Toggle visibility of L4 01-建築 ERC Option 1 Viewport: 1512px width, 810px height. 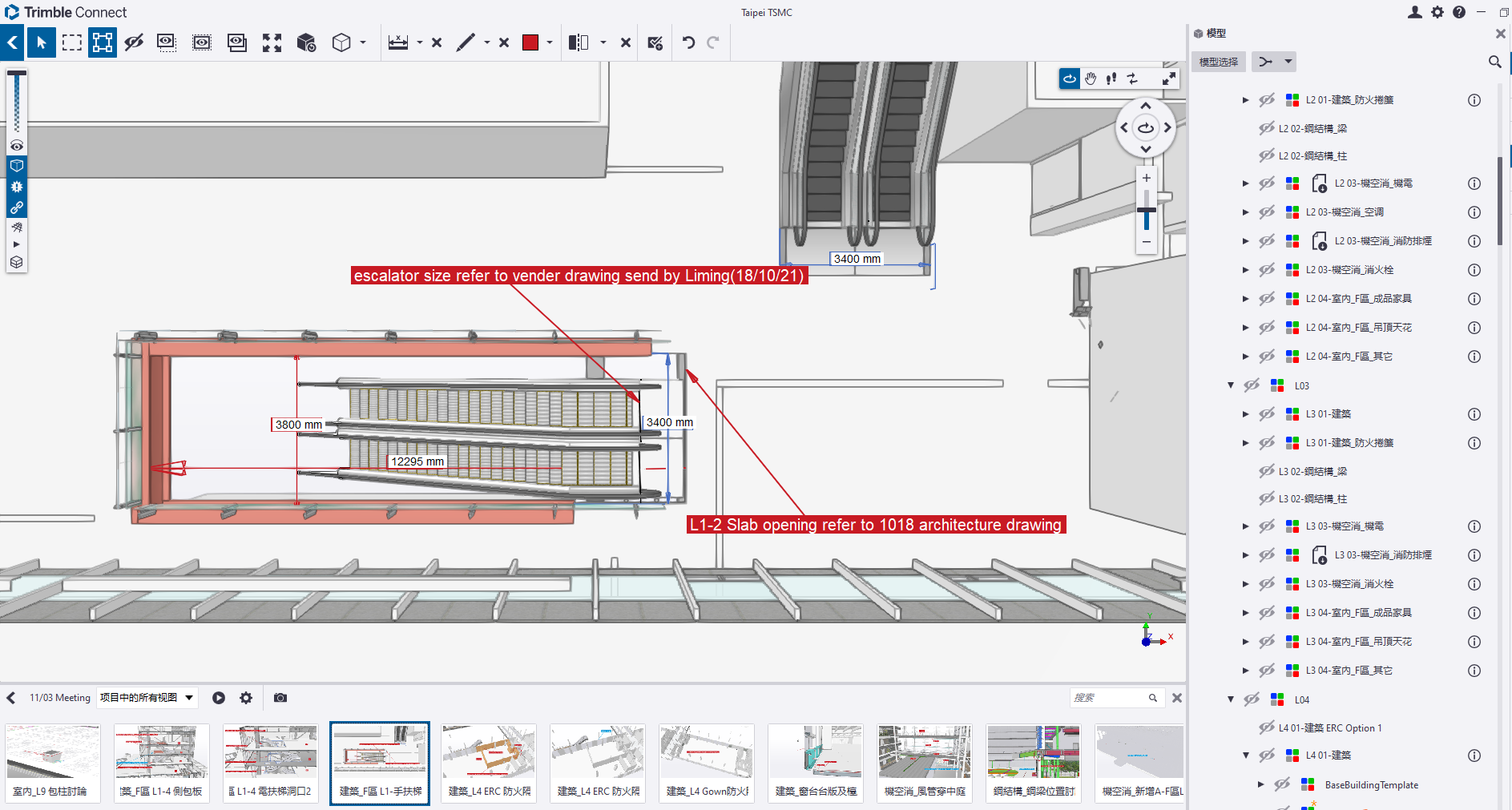tap(1267, 727)
